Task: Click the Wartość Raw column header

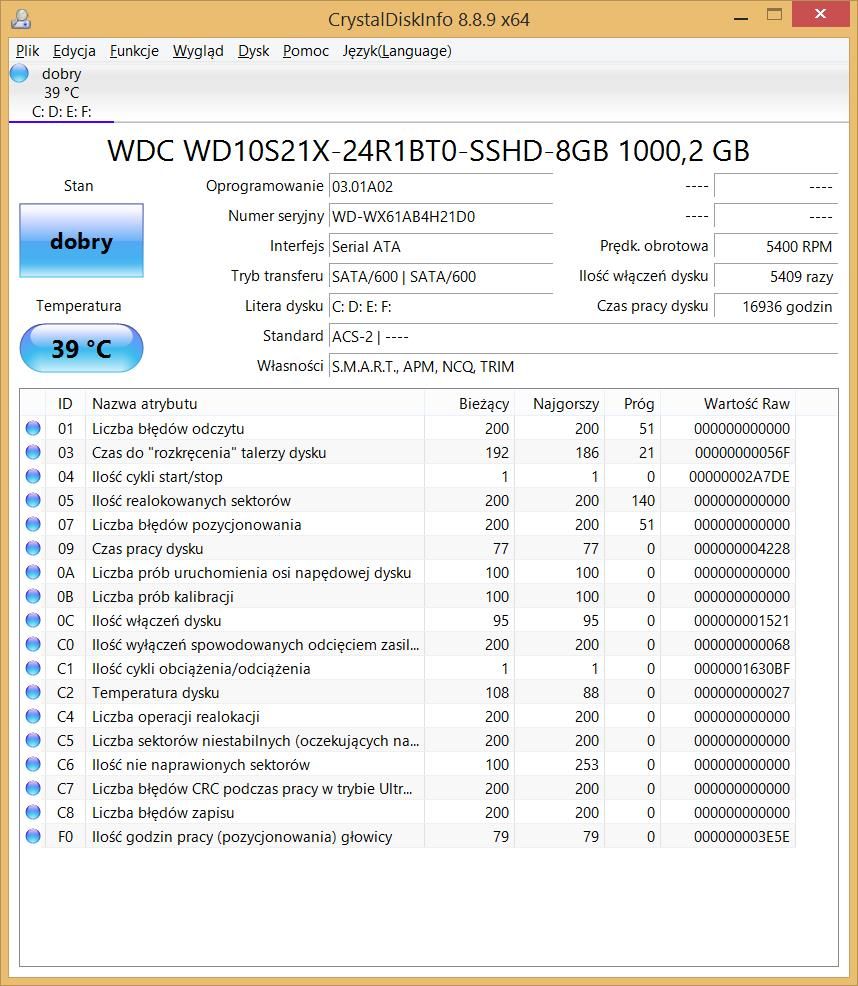Action: (728, 404)
